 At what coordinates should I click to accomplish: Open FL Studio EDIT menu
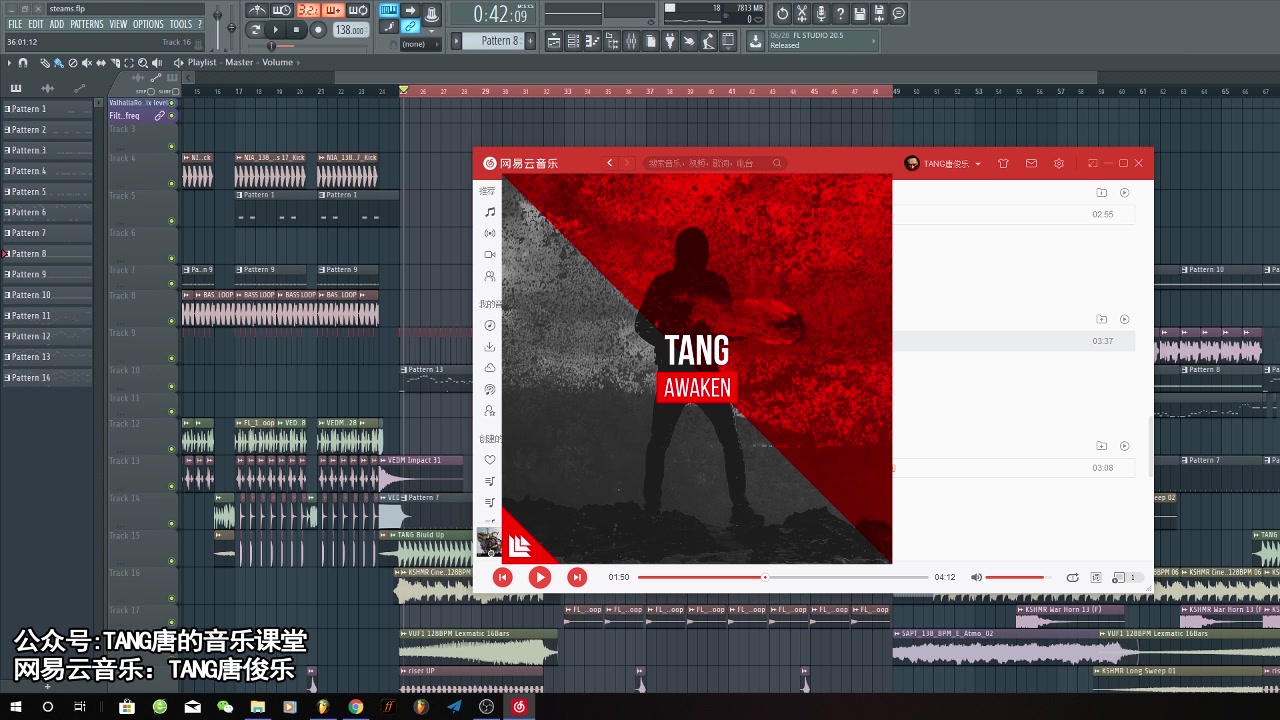[x=35, y=24]
